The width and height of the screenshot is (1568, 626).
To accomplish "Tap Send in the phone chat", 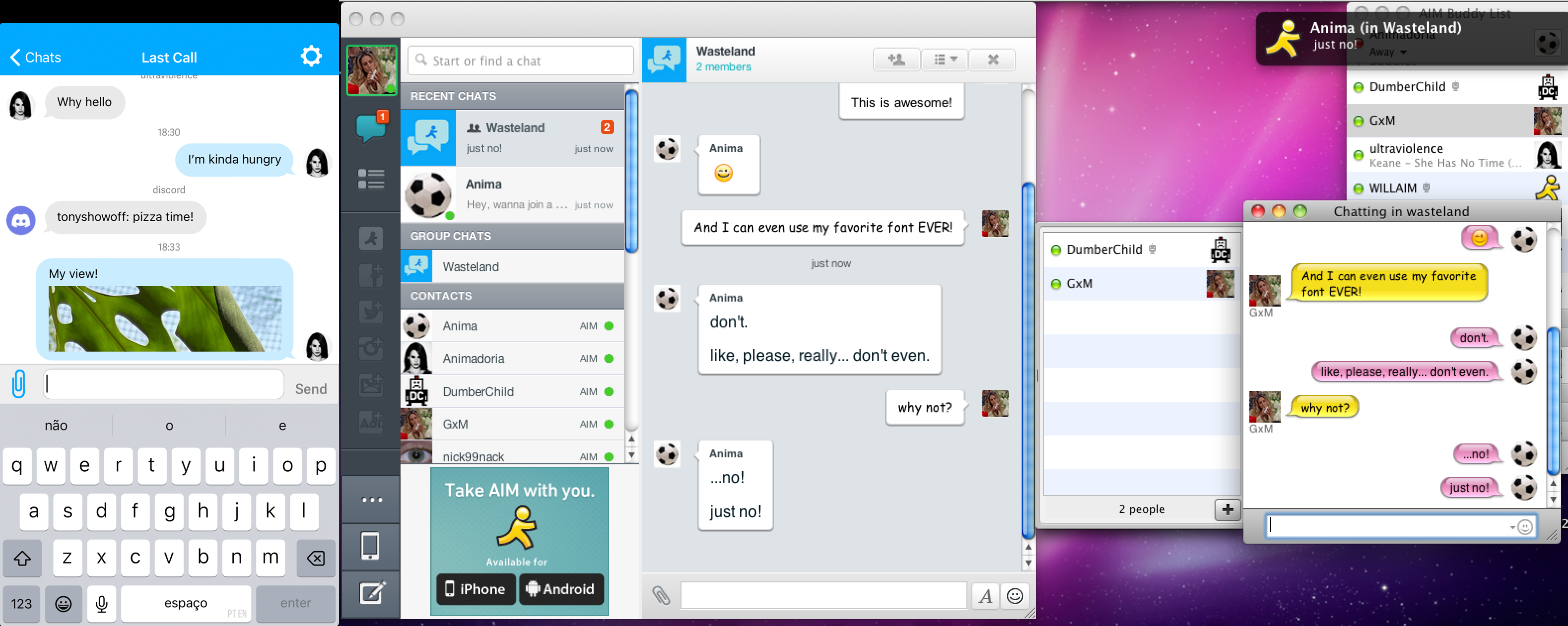I will click(x=310, y=389).
